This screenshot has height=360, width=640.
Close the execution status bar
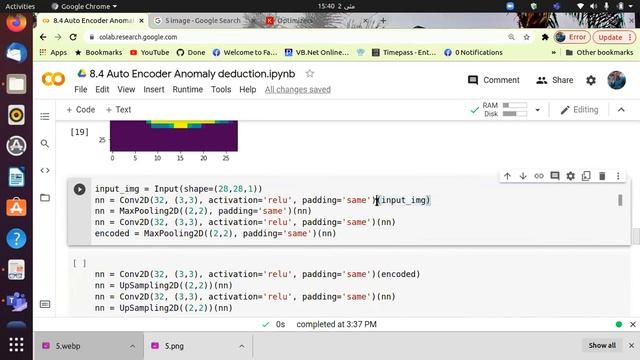[x=633, y=324]
